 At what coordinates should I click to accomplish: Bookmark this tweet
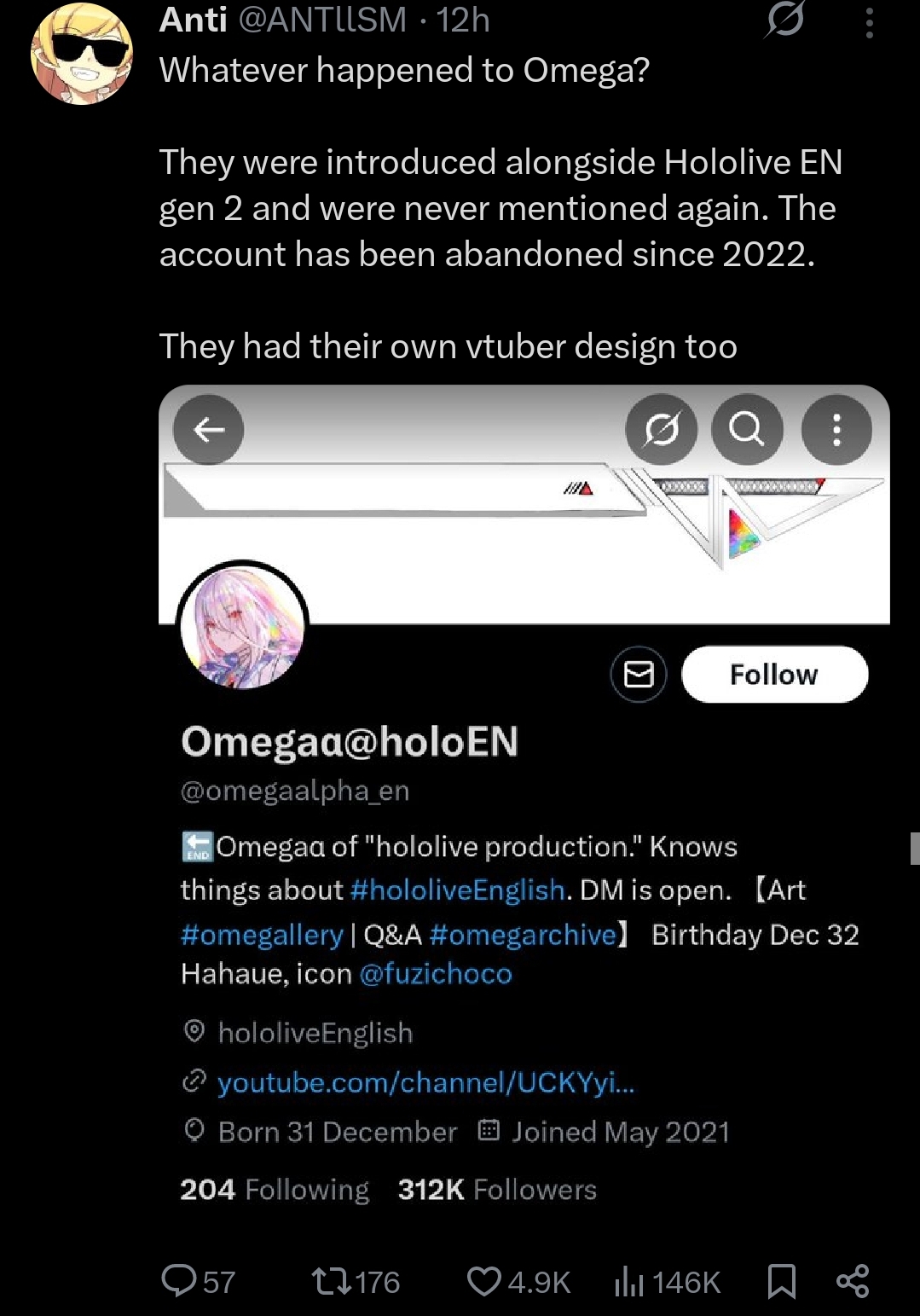781,1281
